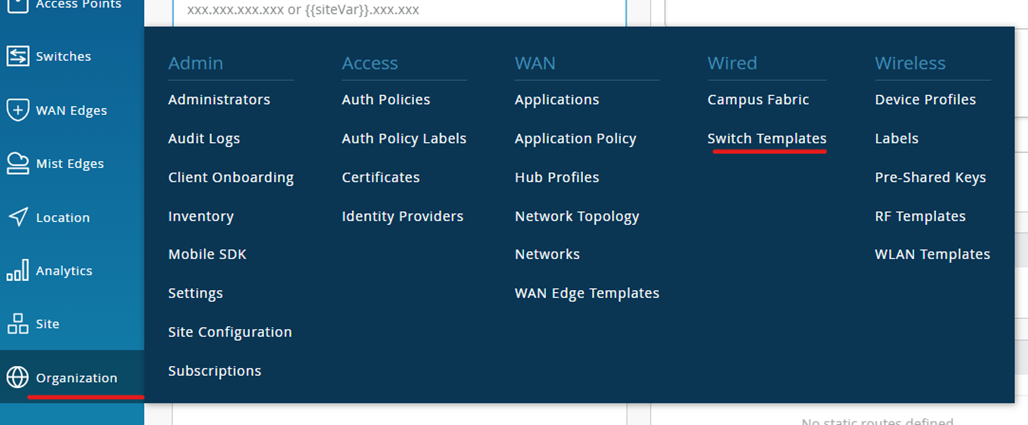Image resolution: width=1028 pixels, height=425 pixels.
Task: Open Switch Templates
Action: (767, 138)
